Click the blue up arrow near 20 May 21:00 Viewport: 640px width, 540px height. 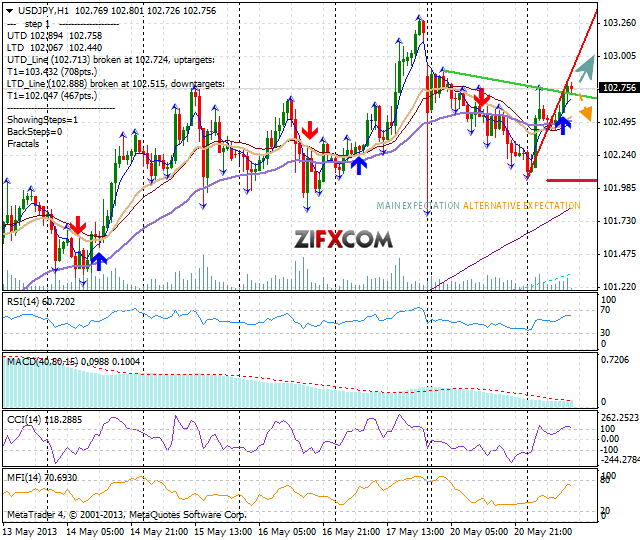pyautogui.click(x=563, y=125)
